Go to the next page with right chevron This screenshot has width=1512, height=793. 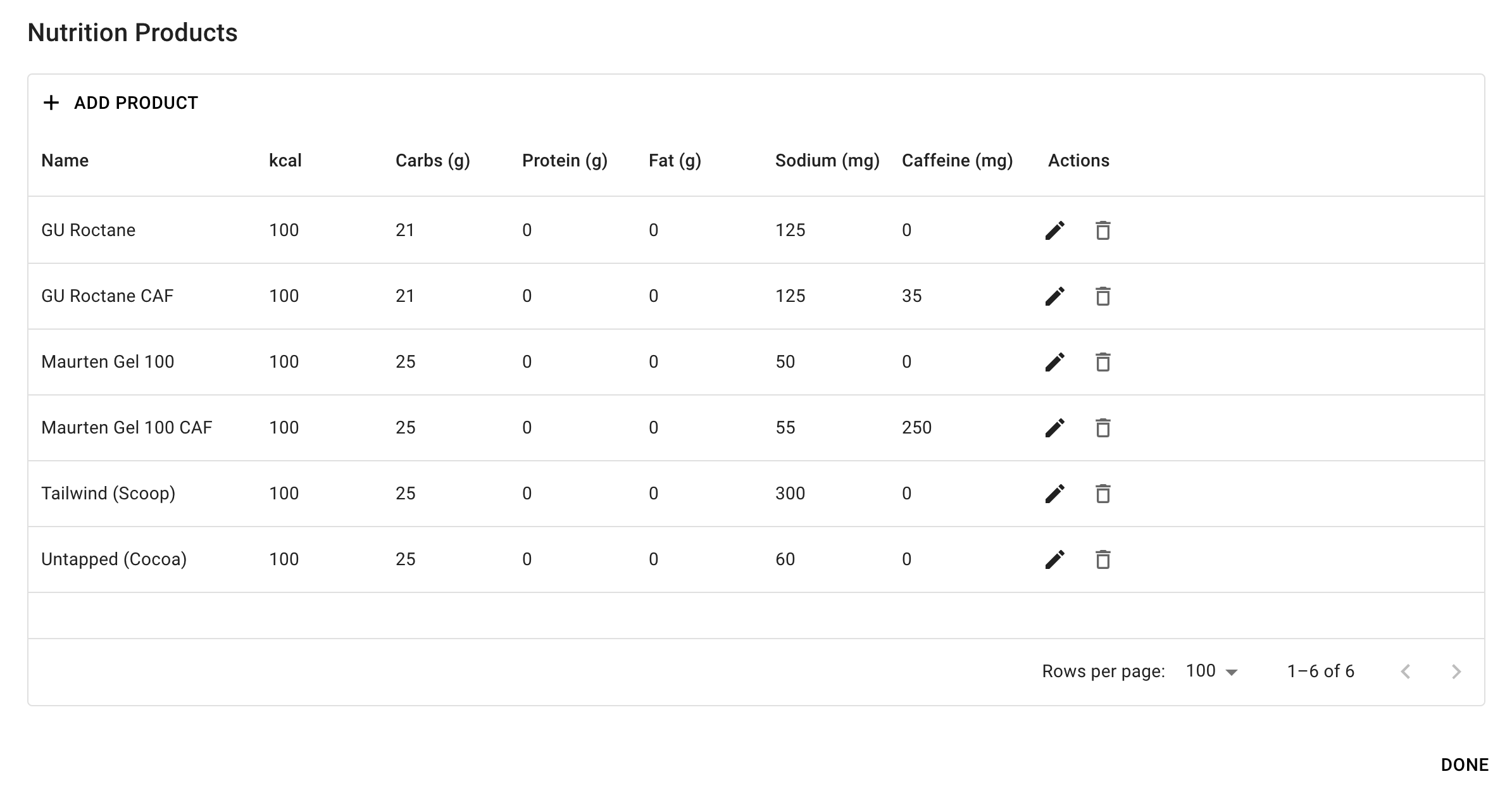point(1457,671)
